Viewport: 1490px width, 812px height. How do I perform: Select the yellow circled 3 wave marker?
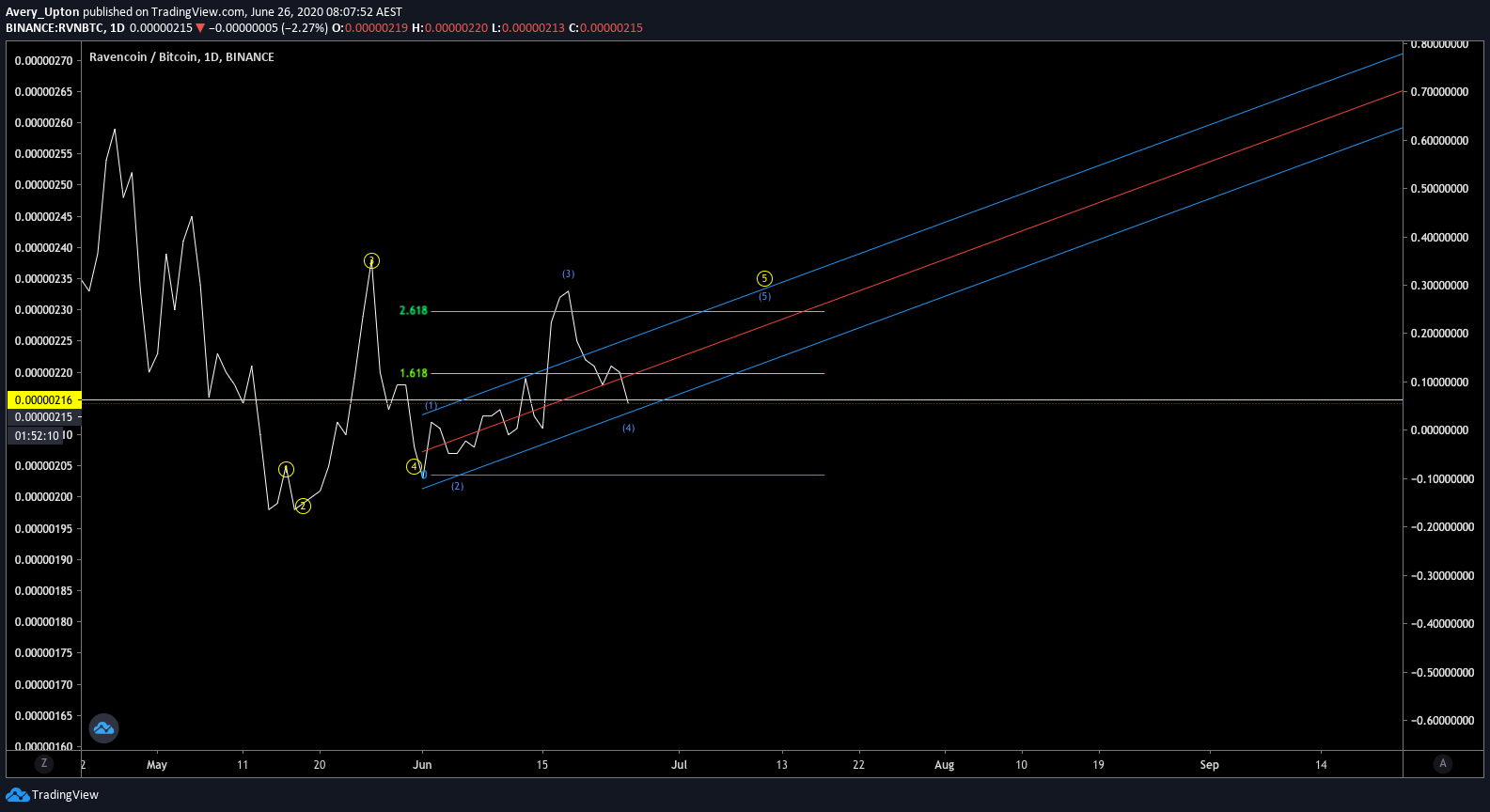(x=372, y=260)
